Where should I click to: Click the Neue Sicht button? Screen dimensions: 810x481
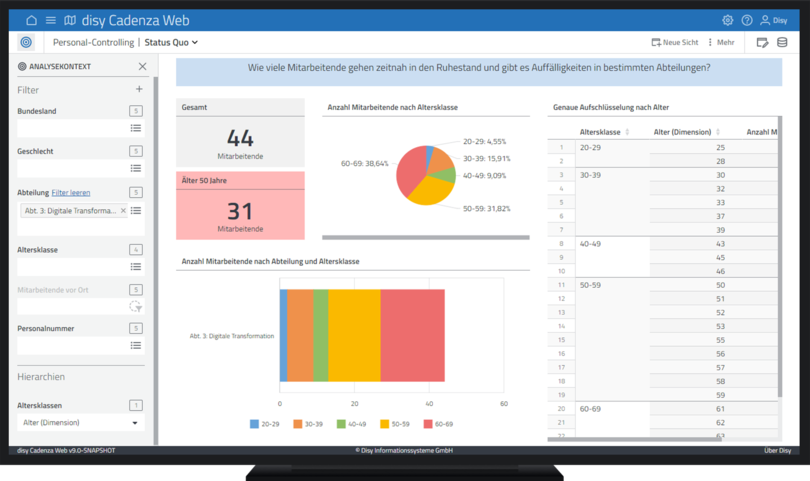[675, 42]
